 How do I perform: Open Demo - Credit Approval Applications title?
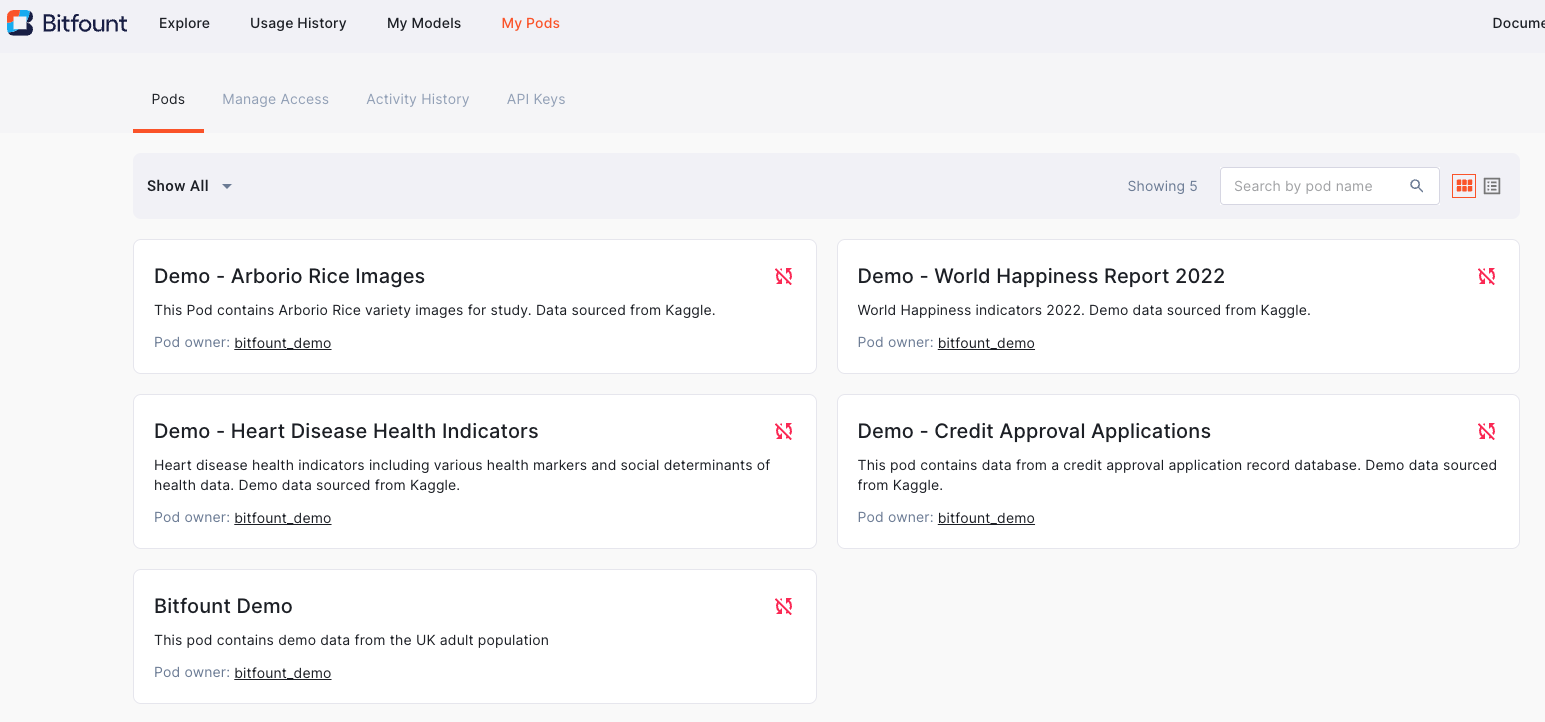coord(1034,431)
